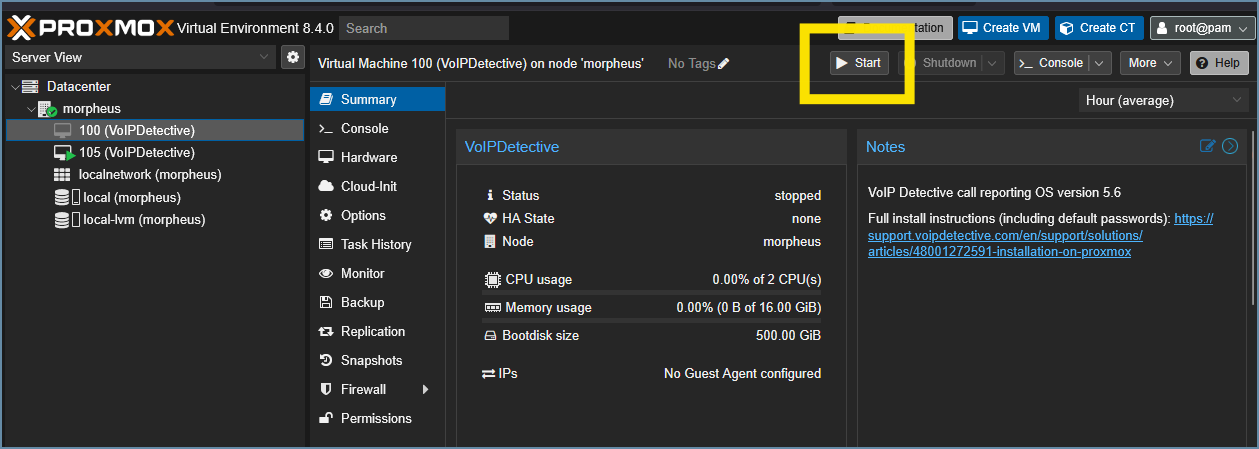Click running VM 105 monitor icon

63,153
